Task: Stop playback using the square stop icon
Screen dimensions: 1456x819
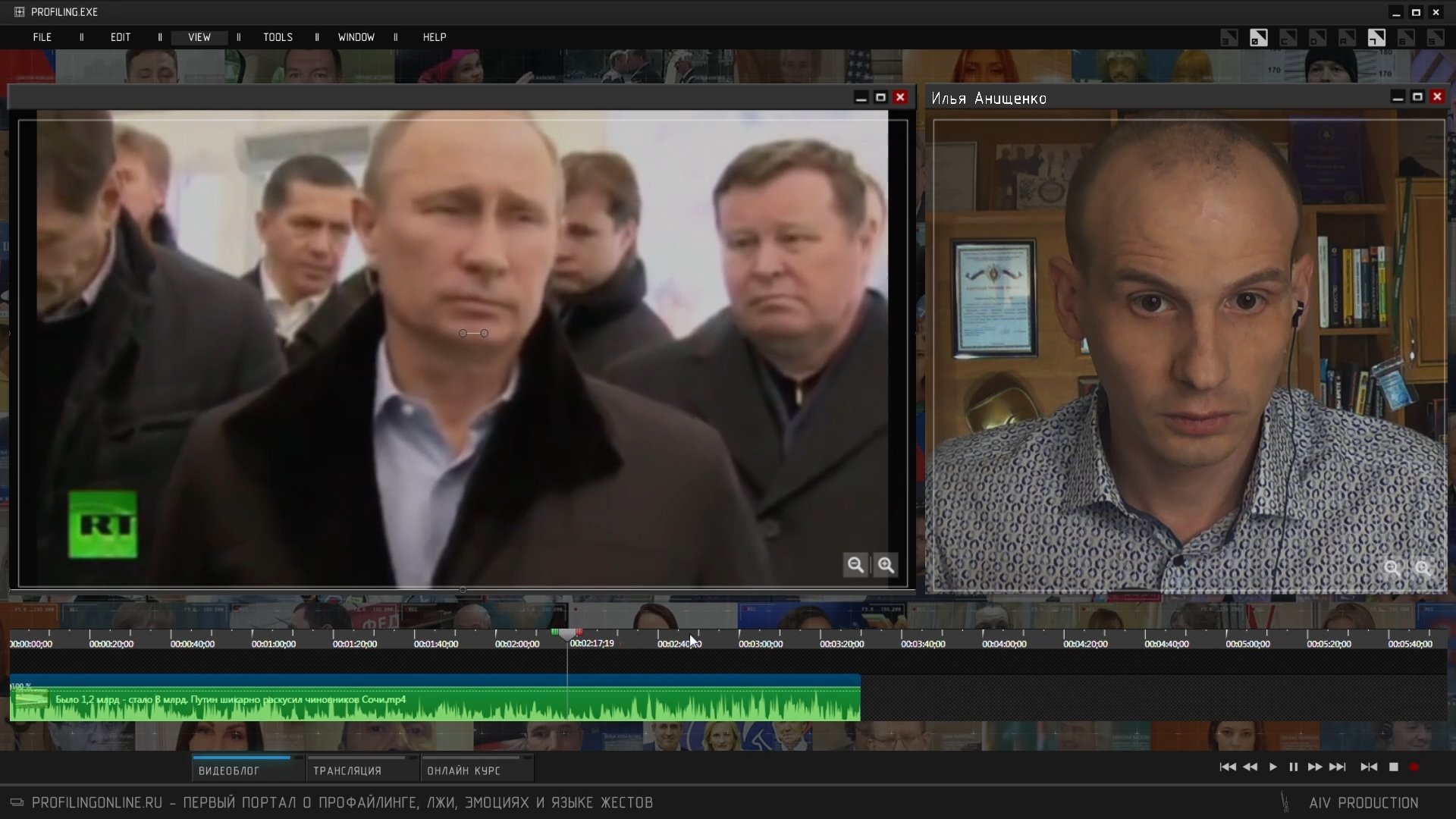Action: click(x=1394, y=767)
